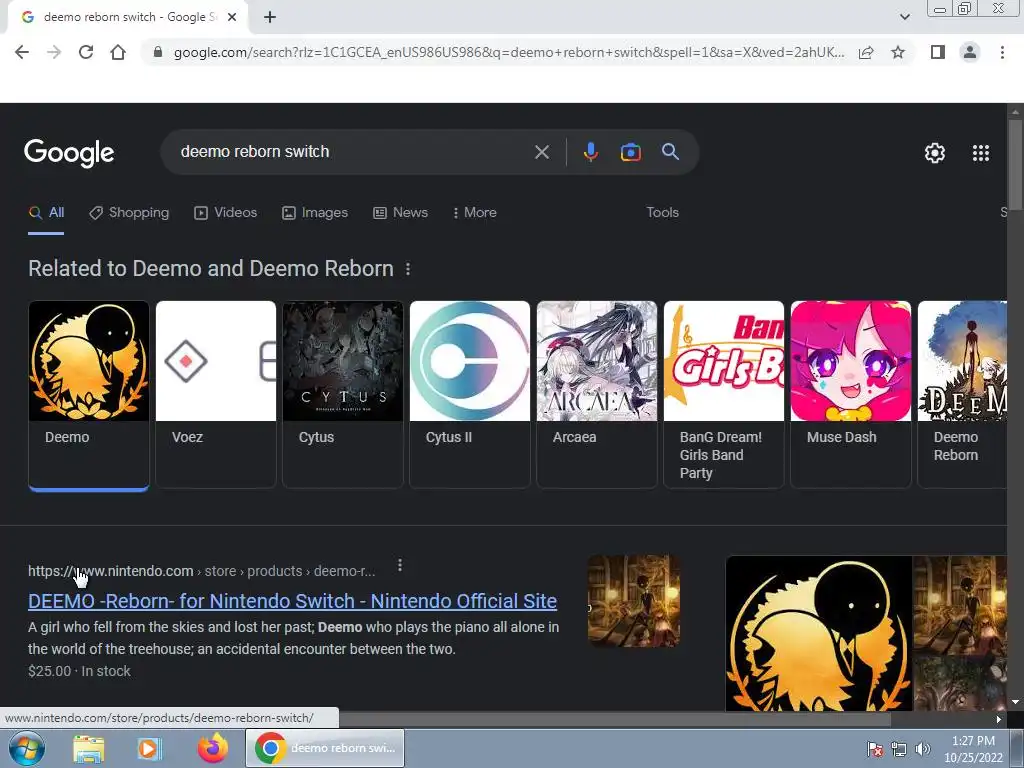Click the Google logo
Image resolution: width=1024 pixels, height=768 pixels.
69,153
